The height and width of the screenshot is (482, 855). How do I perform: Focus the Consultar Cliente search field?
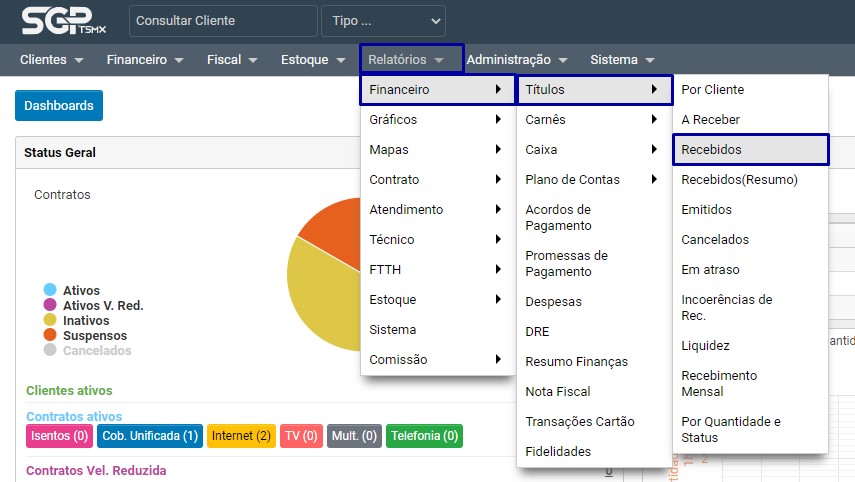click(x=223, y=21)
